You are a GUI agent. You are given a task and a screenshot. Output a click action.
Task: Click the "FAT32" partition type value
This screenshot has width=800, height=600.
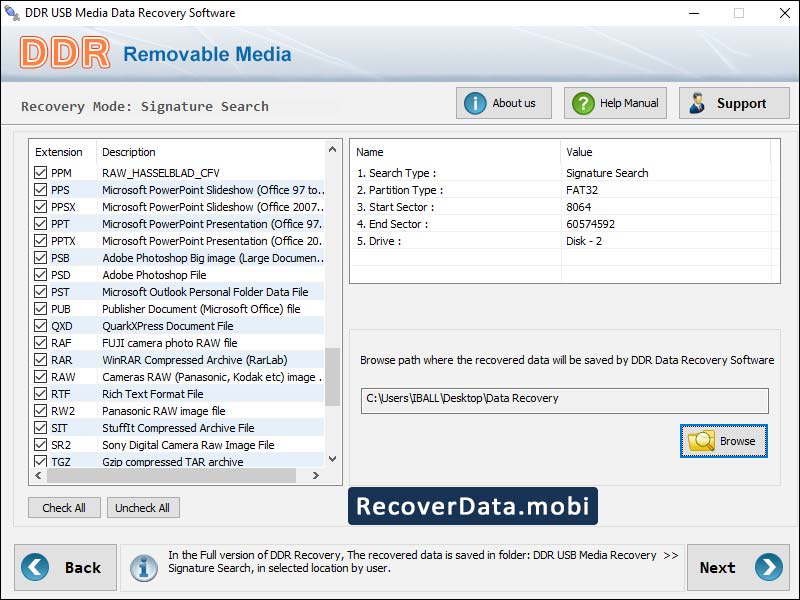tap(582, 190)
